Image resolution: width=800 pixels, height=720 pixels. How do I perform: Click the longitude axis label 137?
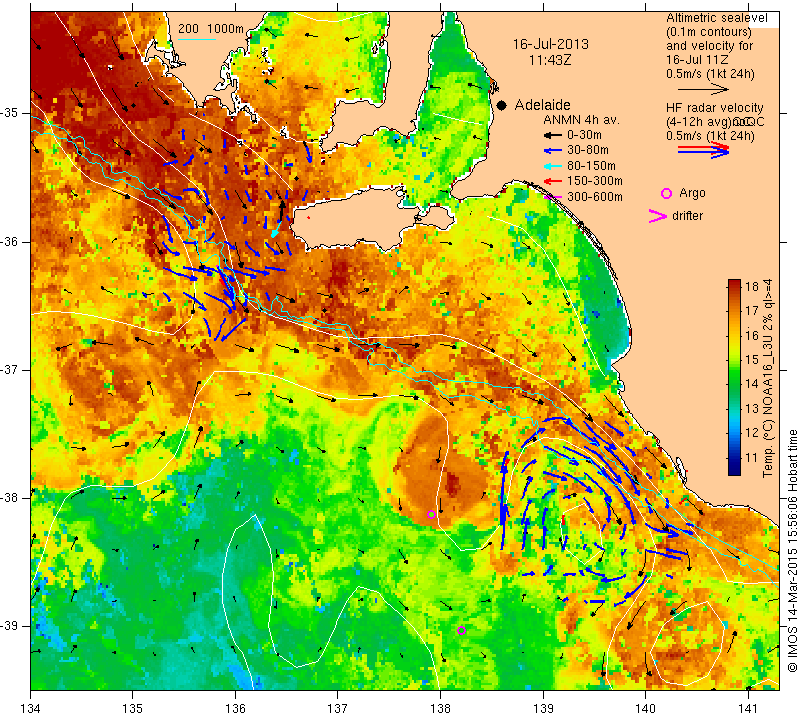[x=337, y=709]
